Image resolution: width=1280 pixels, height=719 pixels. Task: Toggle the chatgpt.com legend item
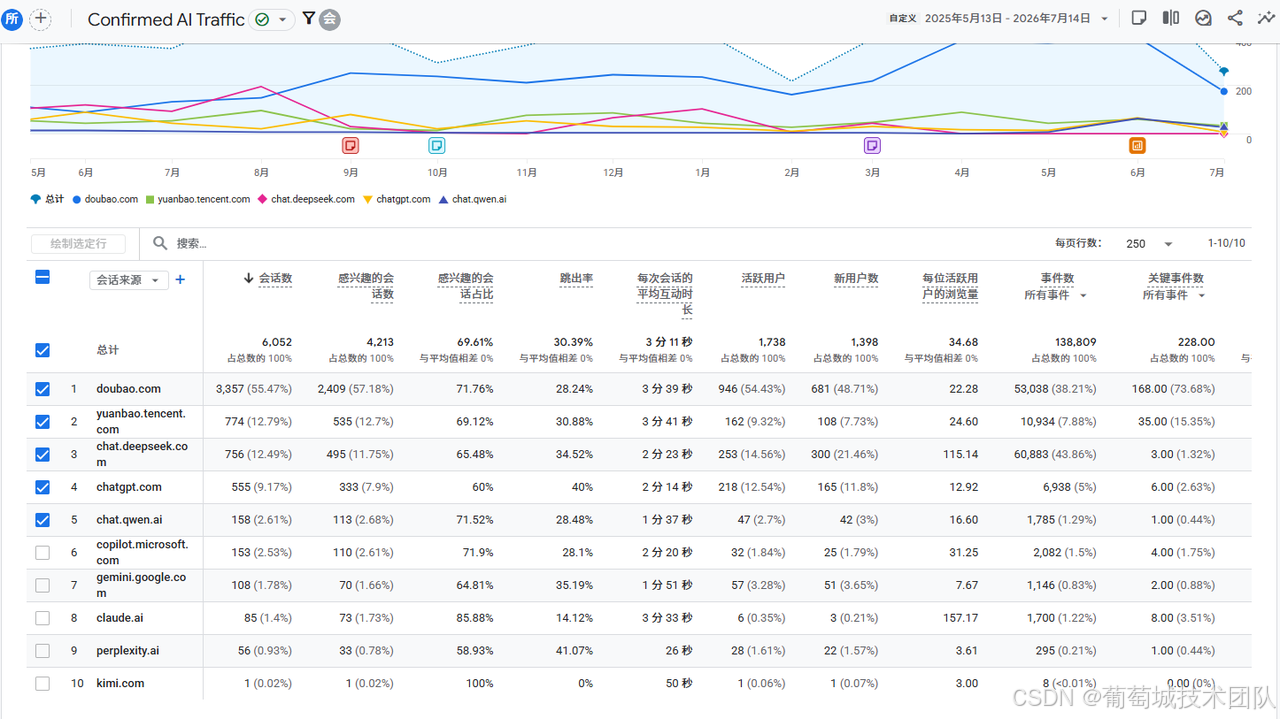coord(397,199)
